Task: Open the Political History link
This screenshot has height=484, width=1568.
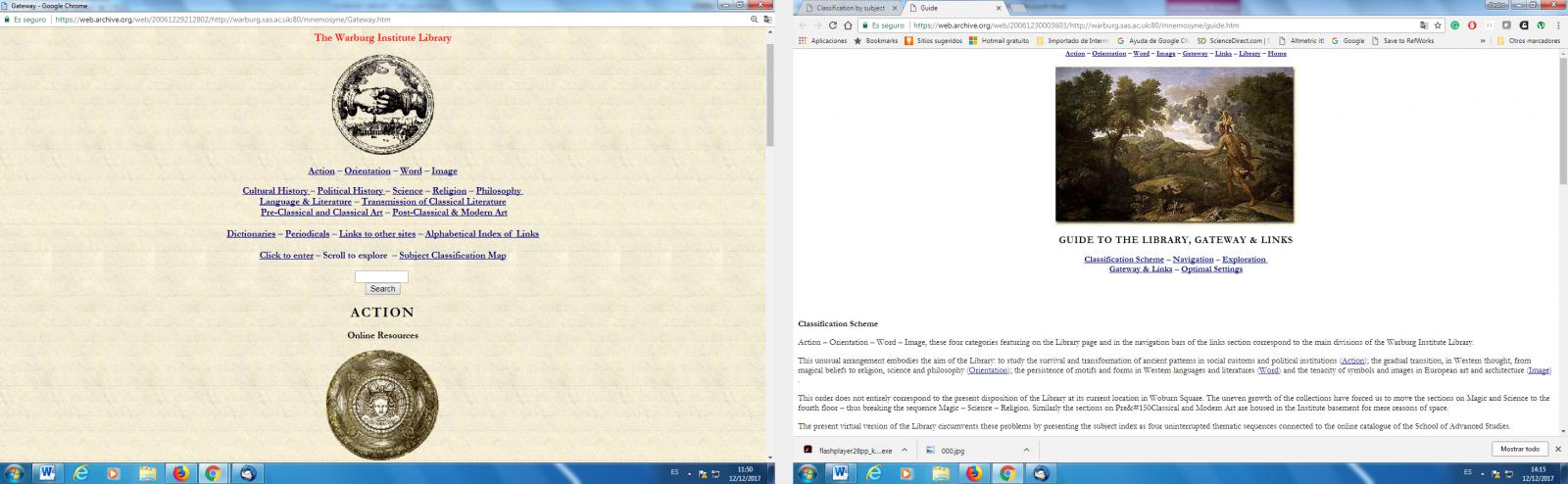Action: point(350,190)
